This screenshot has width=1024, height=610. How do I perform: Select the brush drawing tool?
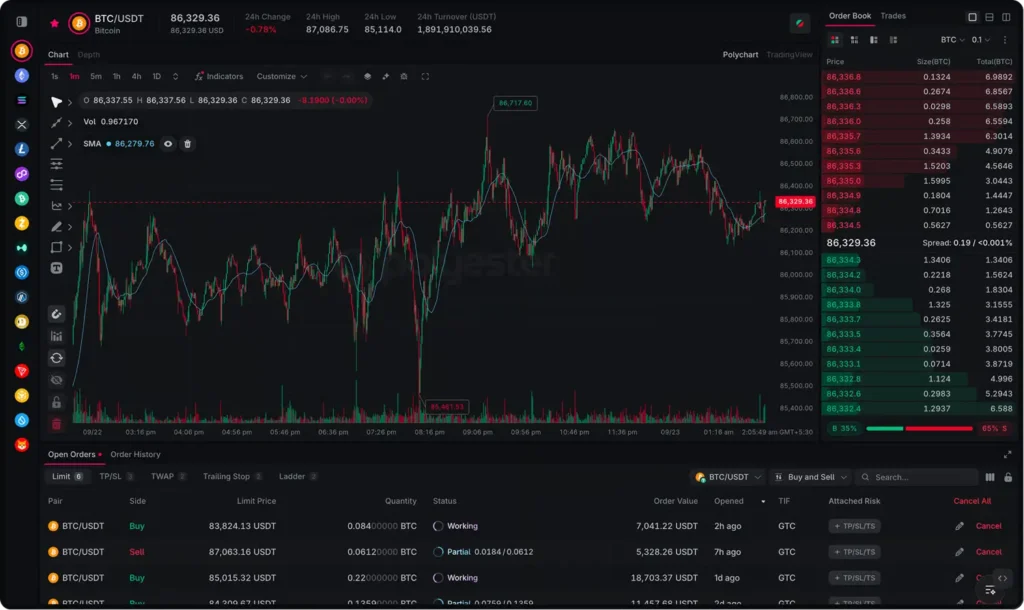(56, 227)
